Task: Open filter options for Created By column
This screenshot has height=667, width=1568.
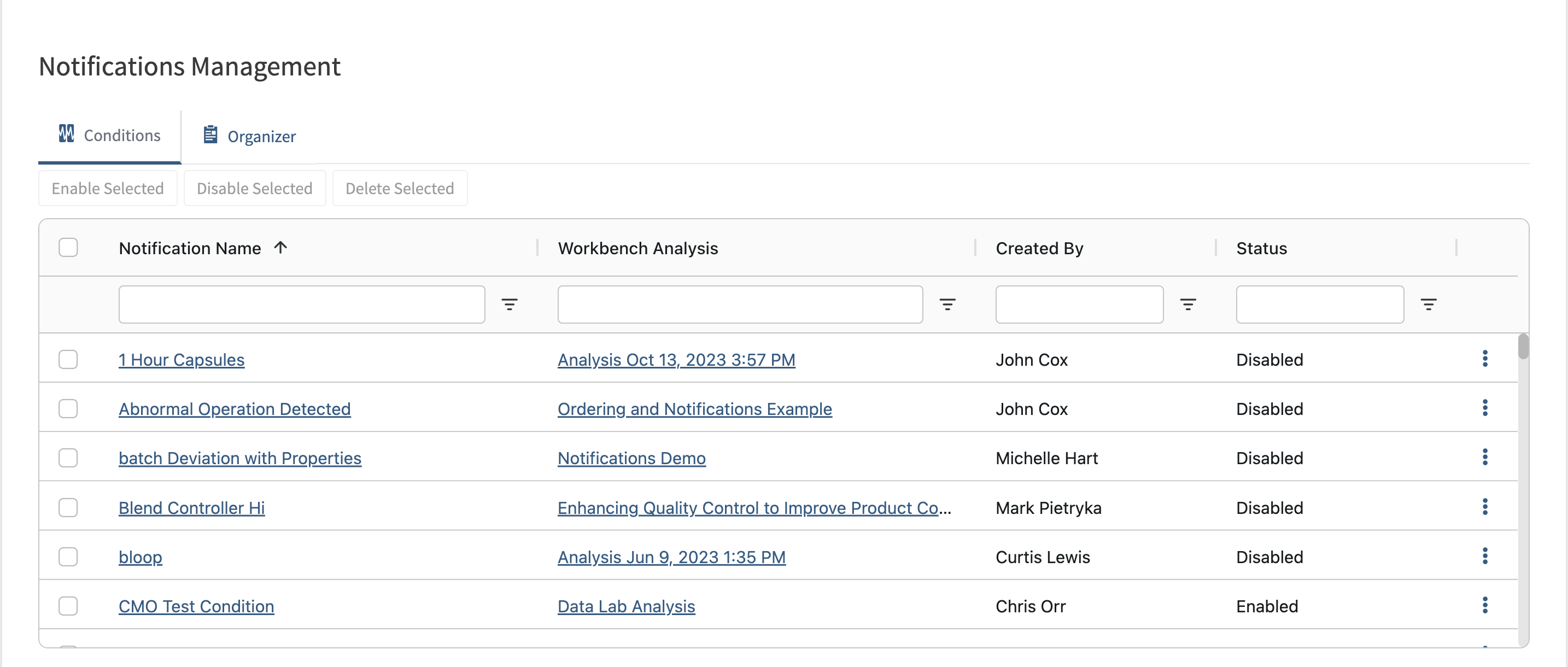Action: (x=1187, y=305)
